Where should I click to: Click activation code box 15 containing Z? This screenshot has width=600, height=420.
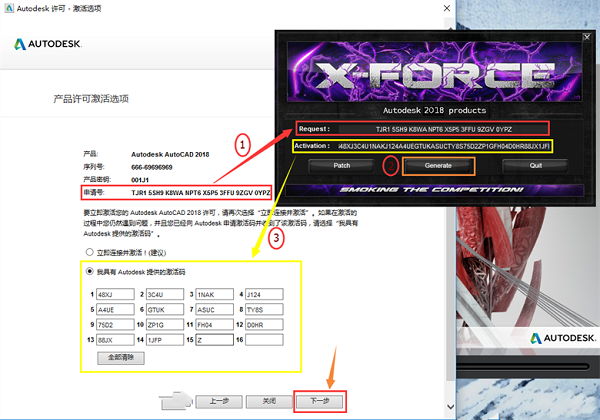coord(218,340)
